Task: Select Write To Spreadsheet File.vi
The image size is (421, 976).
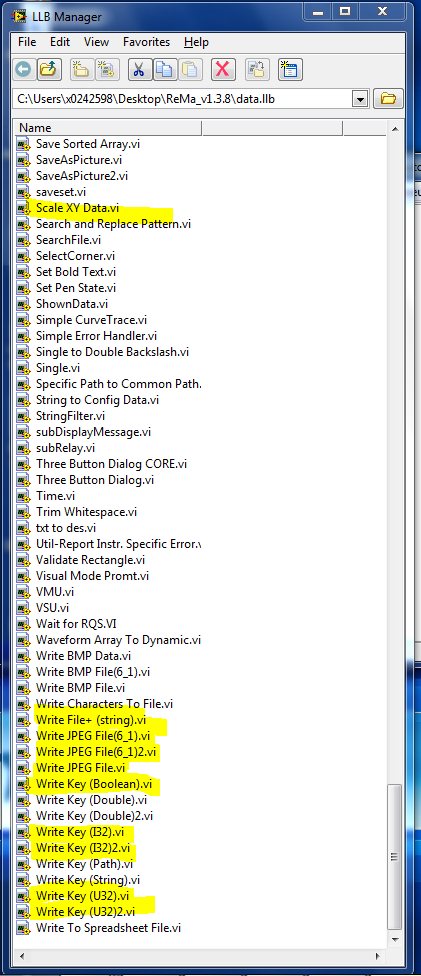Action: (x=108, y=928)
